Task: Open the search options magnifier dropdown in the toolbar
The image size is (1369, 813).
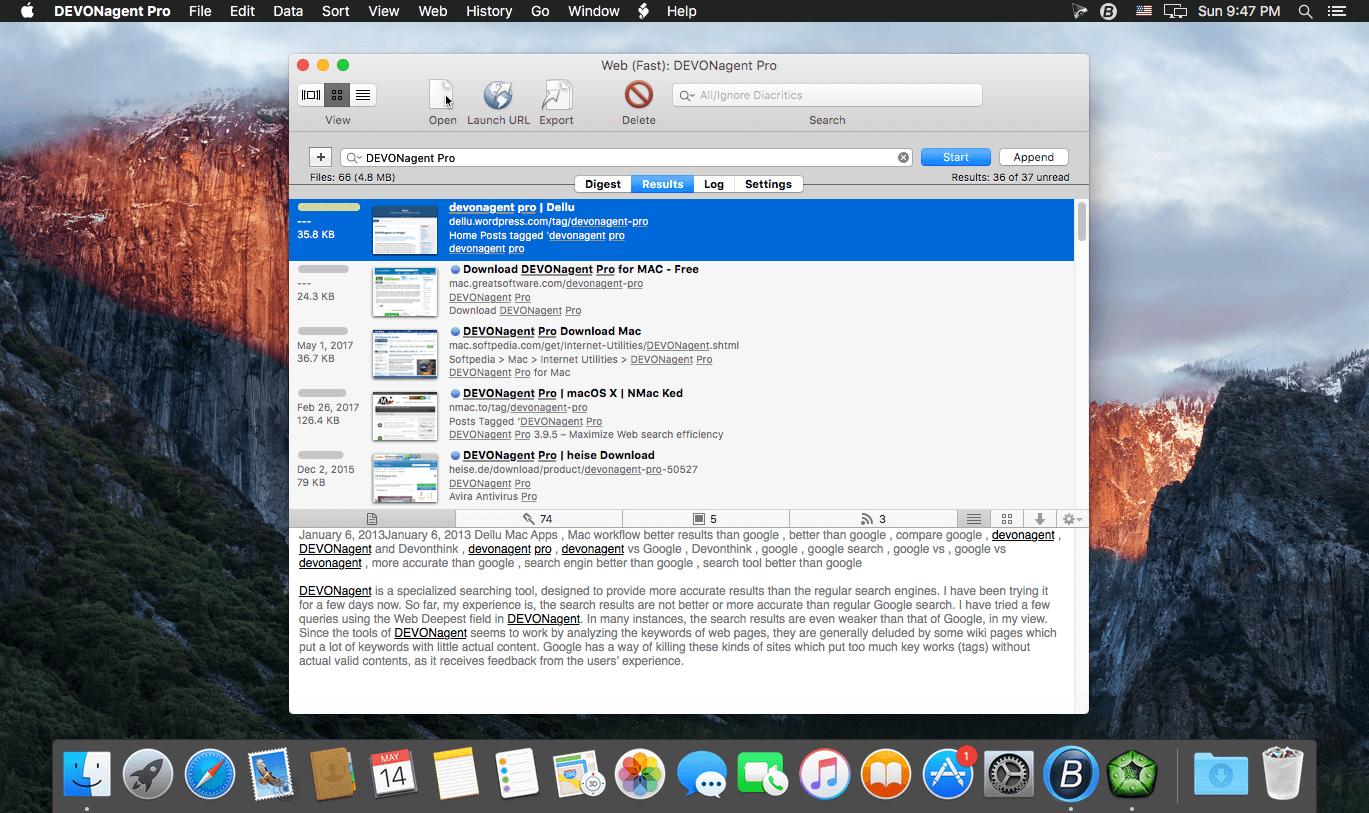Action: point(688,95)
